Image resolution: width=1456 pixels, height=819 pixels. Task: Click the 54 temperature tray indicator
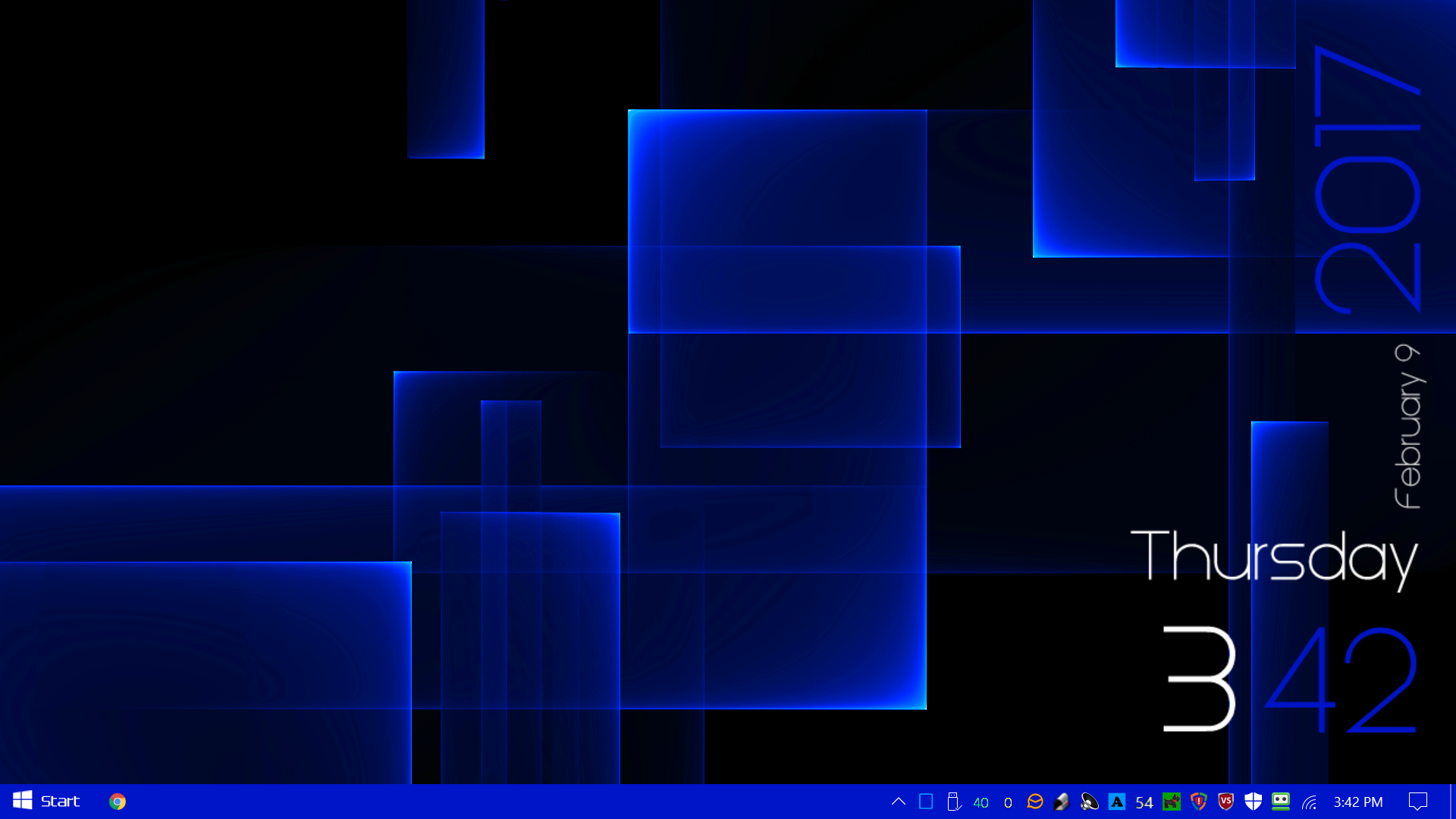[x=1144, y=802]
